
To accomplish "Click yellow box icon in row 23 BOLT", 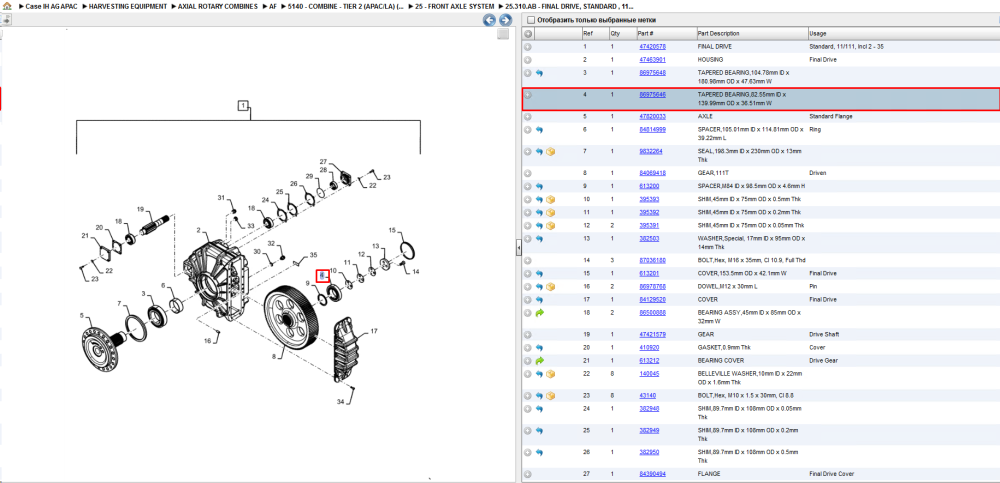I will tap(550, 396).
